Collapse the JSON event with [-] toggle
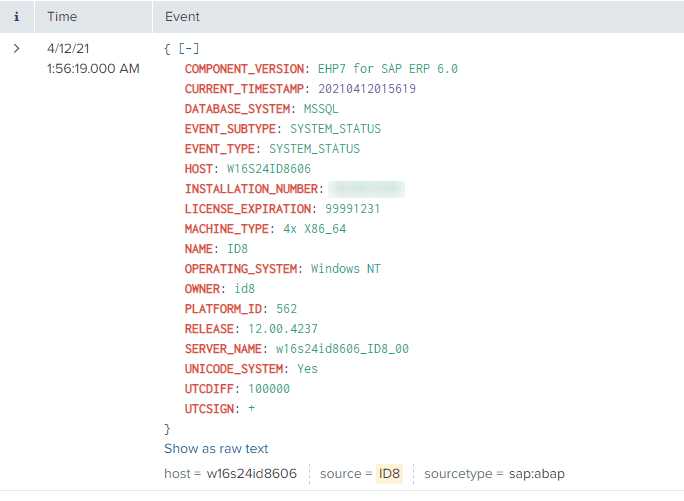This screenshot has width=684, height=501. point(186,49)
